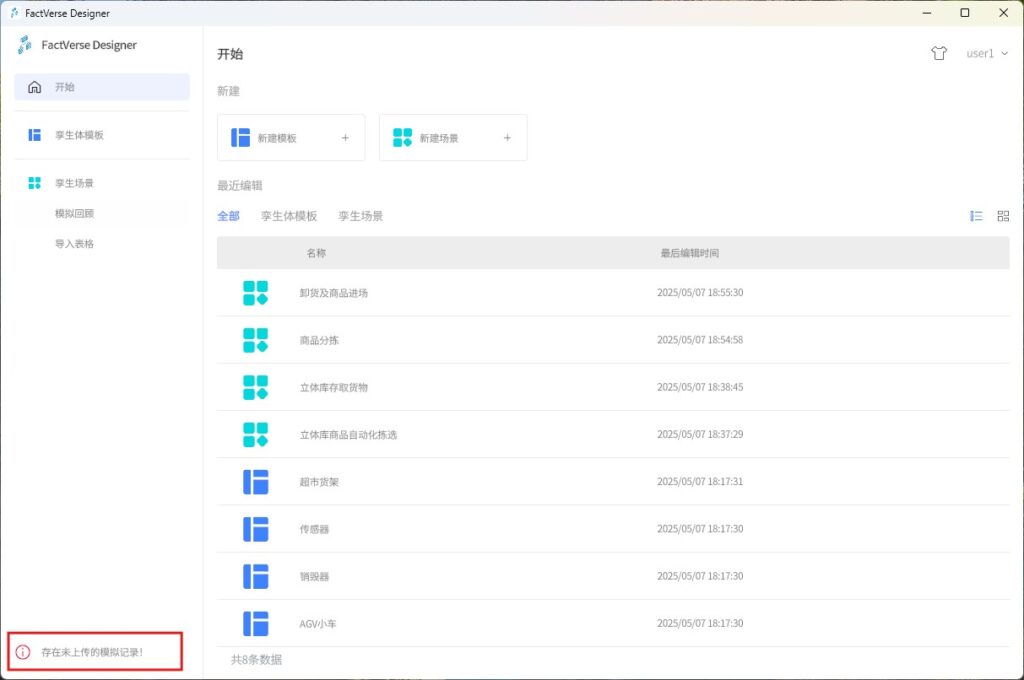The image size is (1024, 680).
Task: Select the 开始 home sidebar item
Action: coord(102,87)
